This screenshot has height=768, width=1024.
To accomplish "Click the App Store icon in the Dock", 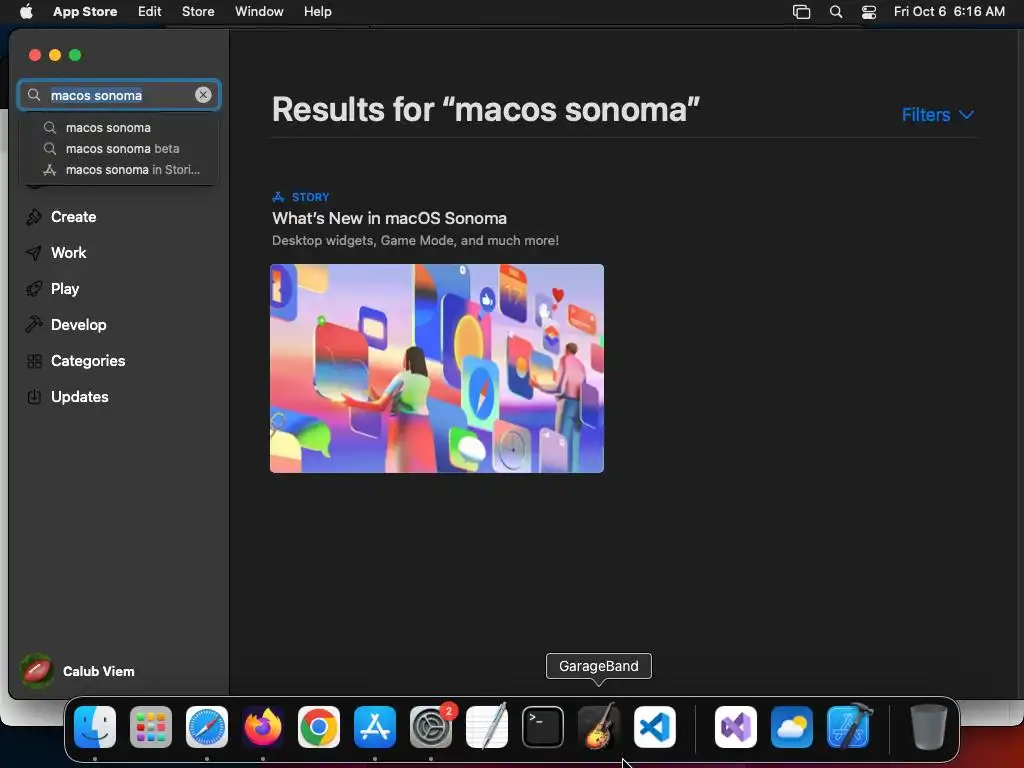I will tap(375, 727).
